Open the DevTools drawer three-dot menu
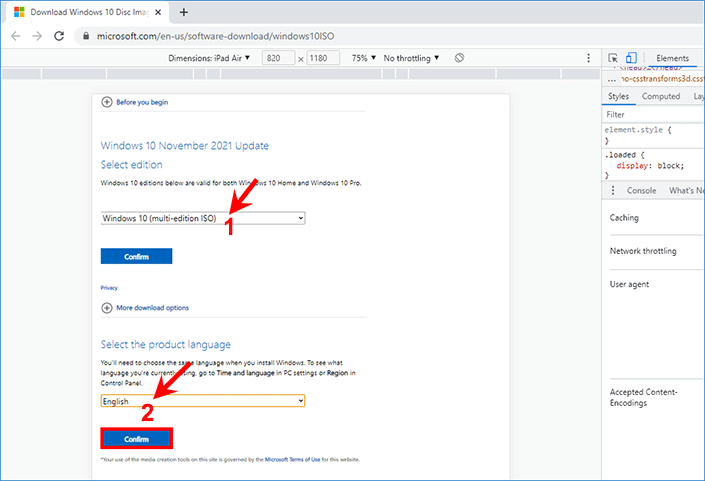This screenshot has width=705, height=481. tap(612, 191)
